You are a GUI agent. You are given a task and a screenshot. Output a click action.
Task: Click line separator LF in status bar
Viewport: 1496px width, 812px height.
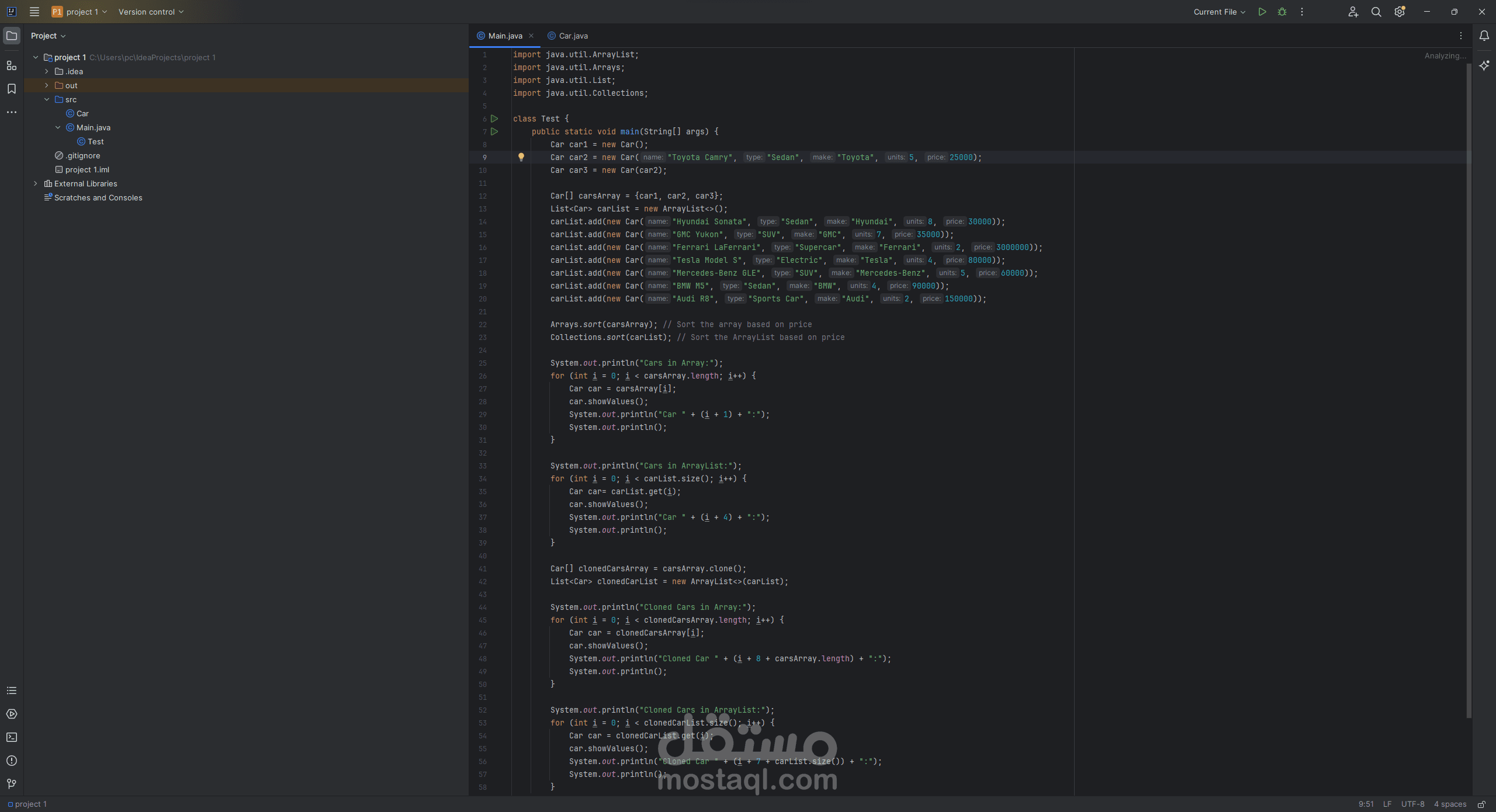point(1387,804)
